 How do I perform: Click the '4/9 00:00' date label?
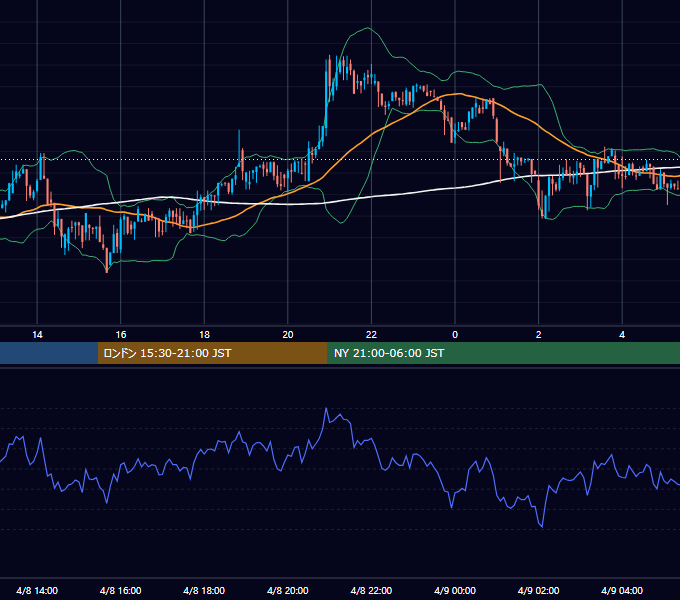click(455, 590)
